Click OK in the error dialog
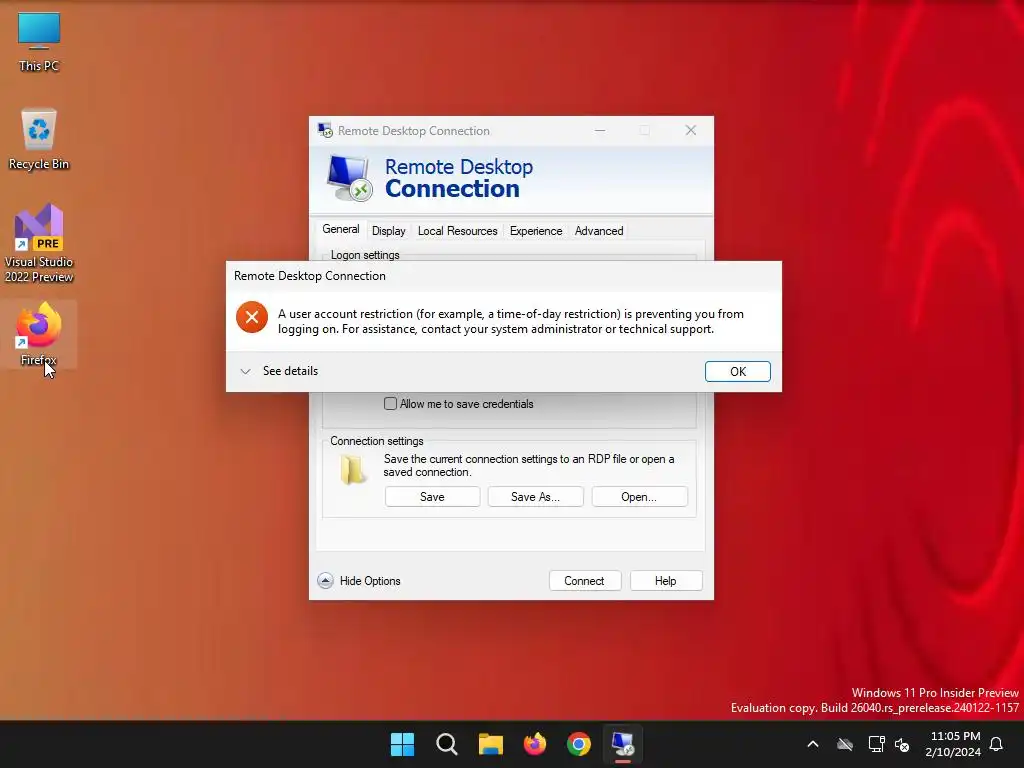The image size is (1024, 768). pyautogui.click(x=737, y=372)
